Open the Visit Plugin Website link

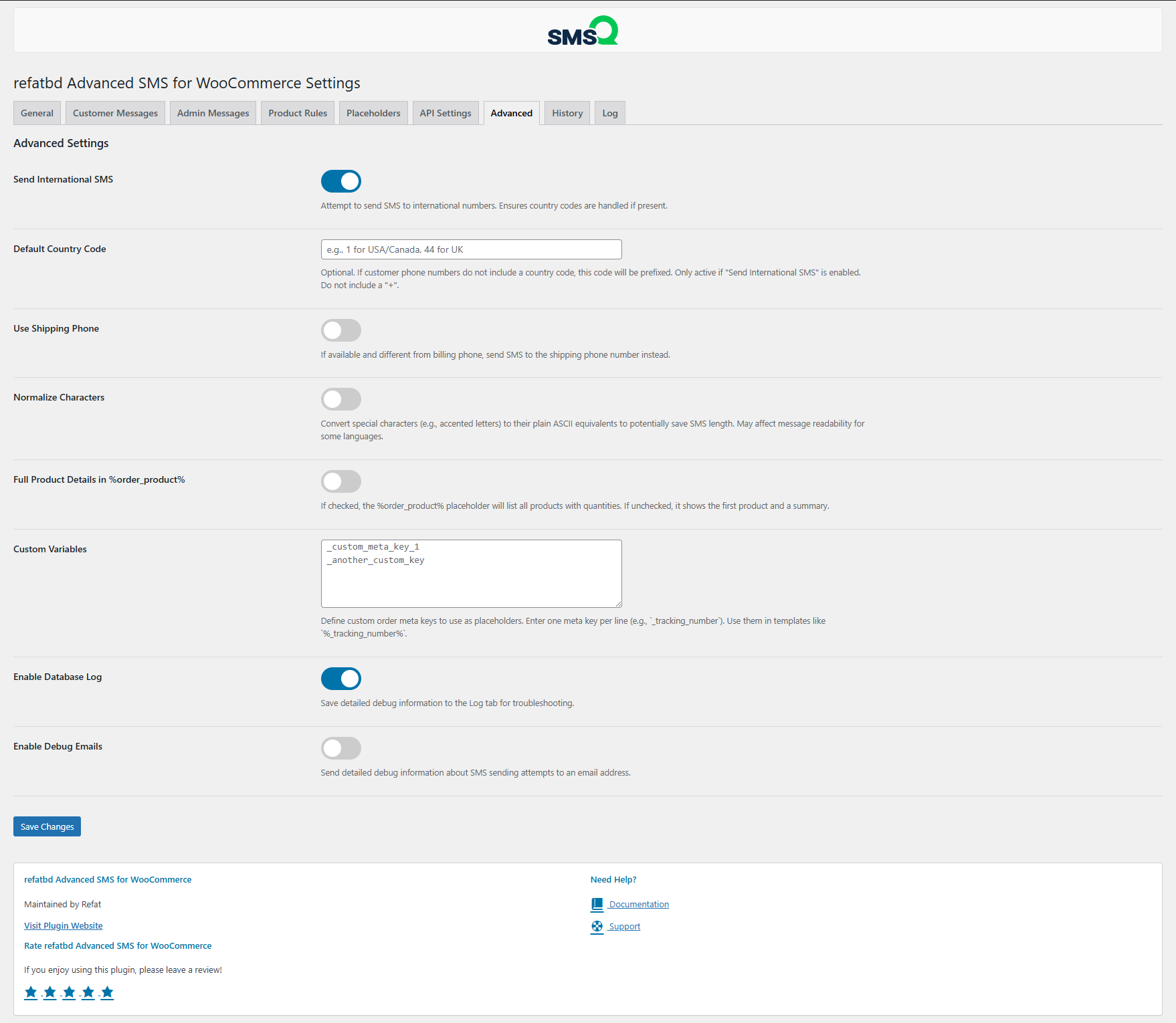coord(64,926)
